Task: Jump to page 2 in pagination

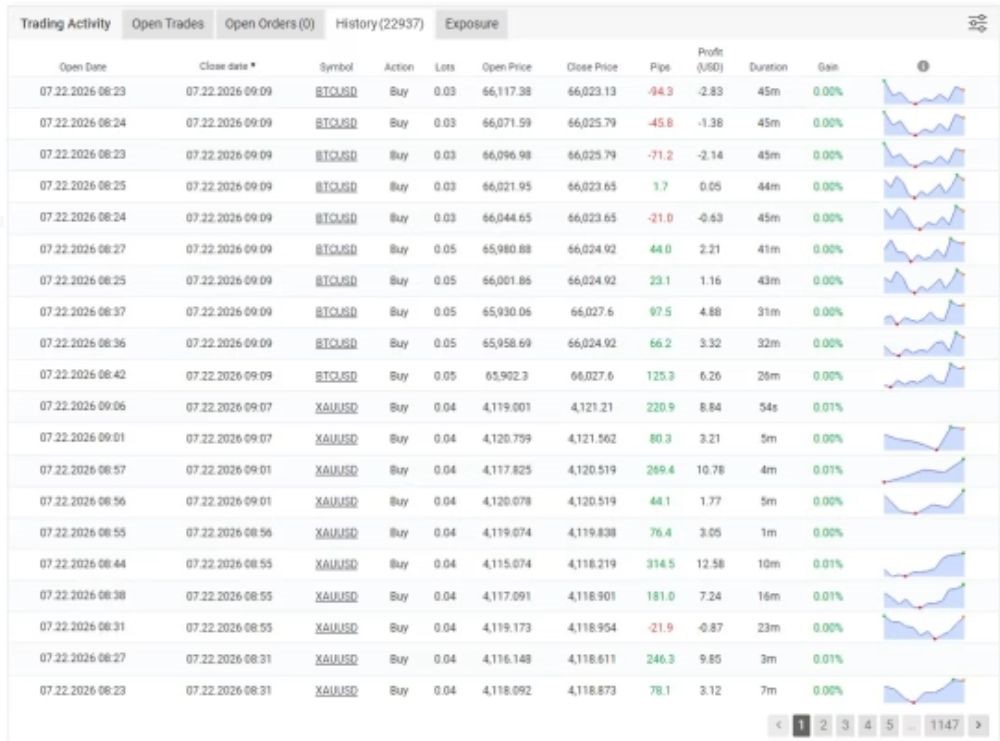Action: [823, 725]
